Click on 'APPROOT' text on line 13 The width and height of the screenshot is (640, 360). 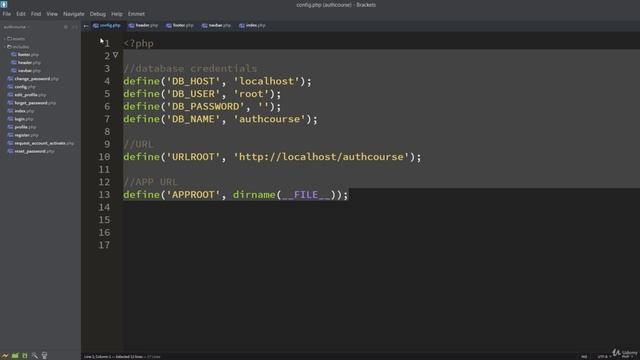click(x=193, y=195)
